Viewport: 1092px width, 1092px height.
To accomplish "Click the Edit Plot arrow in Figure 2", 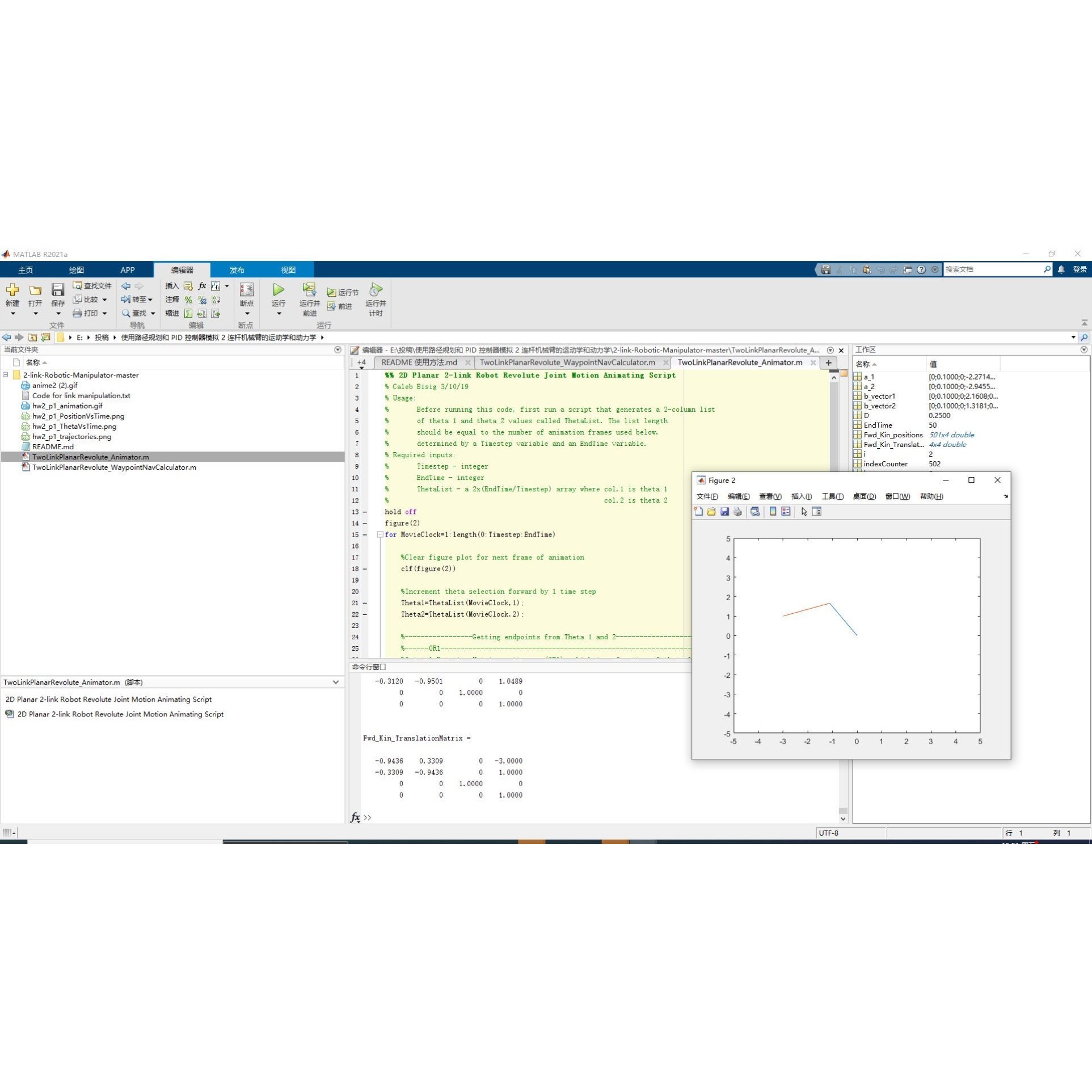I will pyautogui.click(x=804, y=512).
